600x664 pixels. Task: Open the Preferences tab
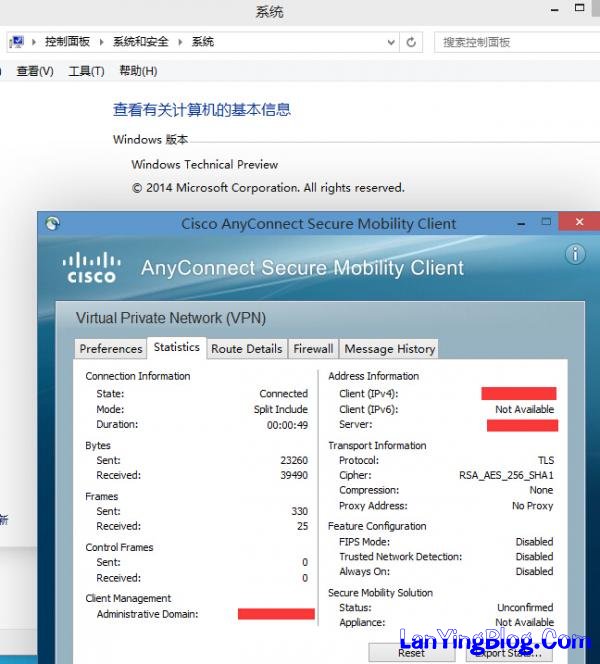pos(111,349)
